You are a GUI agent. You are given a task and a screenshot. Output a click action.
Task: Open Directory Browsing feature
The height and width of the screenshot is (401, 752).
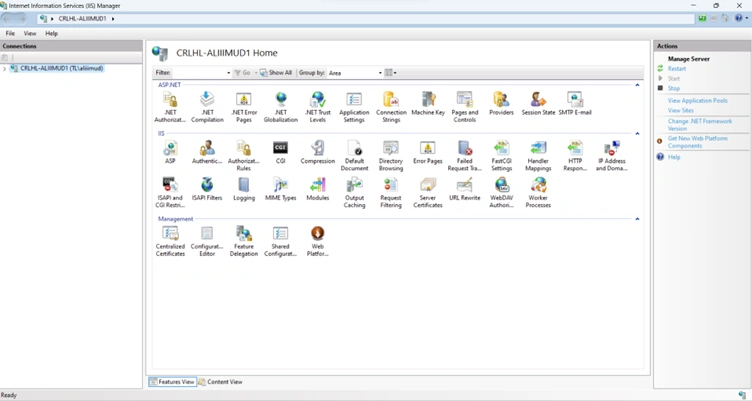coord(391,155)
